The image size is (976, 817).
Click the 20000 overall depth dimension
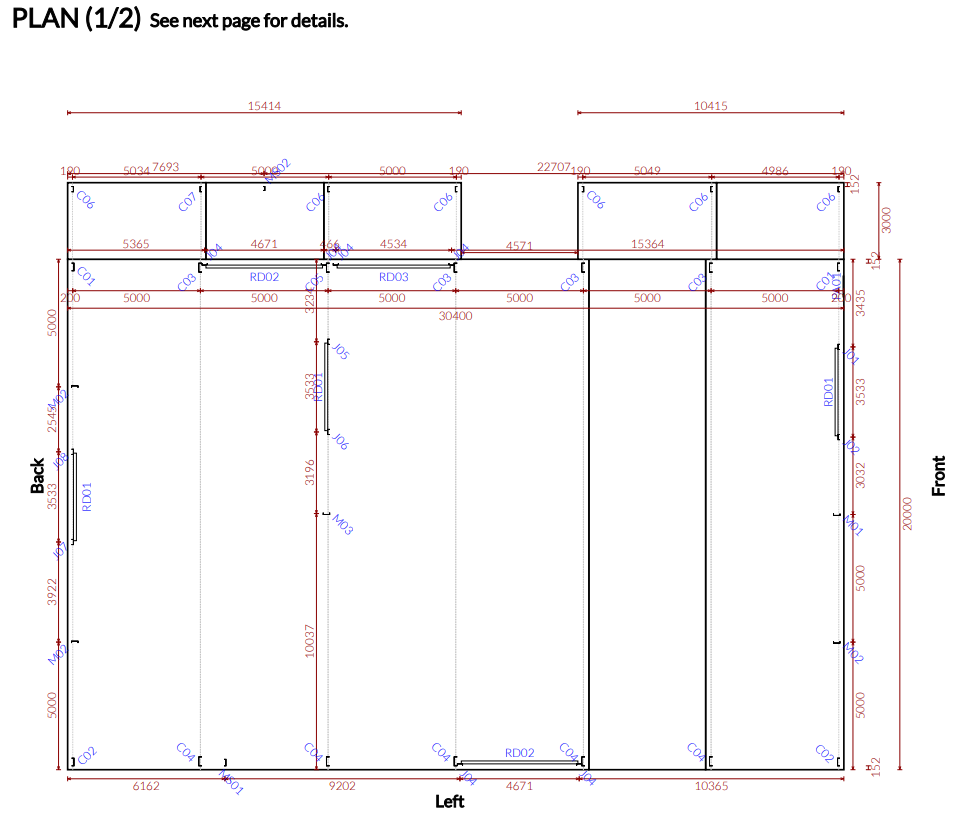908,514
